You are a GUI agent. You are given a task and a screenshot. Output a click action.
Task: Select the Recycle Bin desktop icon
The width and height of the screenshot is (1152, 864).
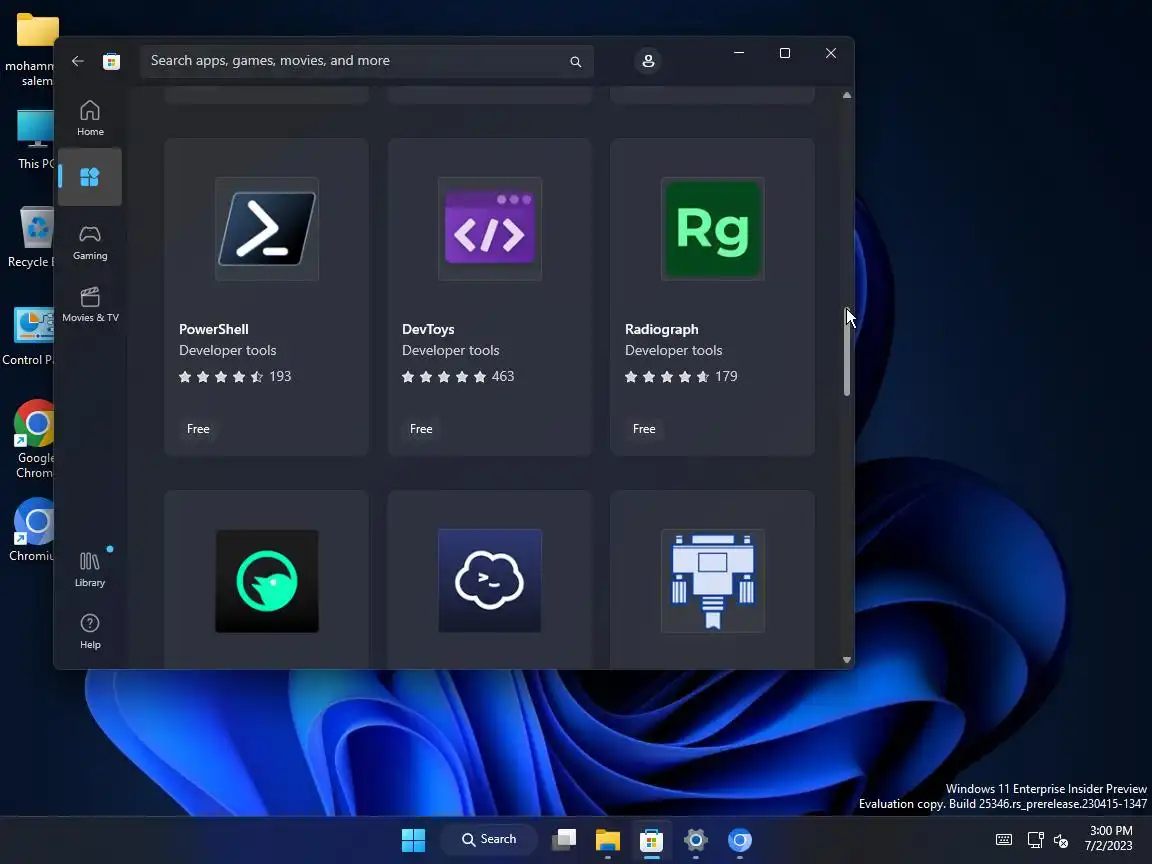[31, 237]
